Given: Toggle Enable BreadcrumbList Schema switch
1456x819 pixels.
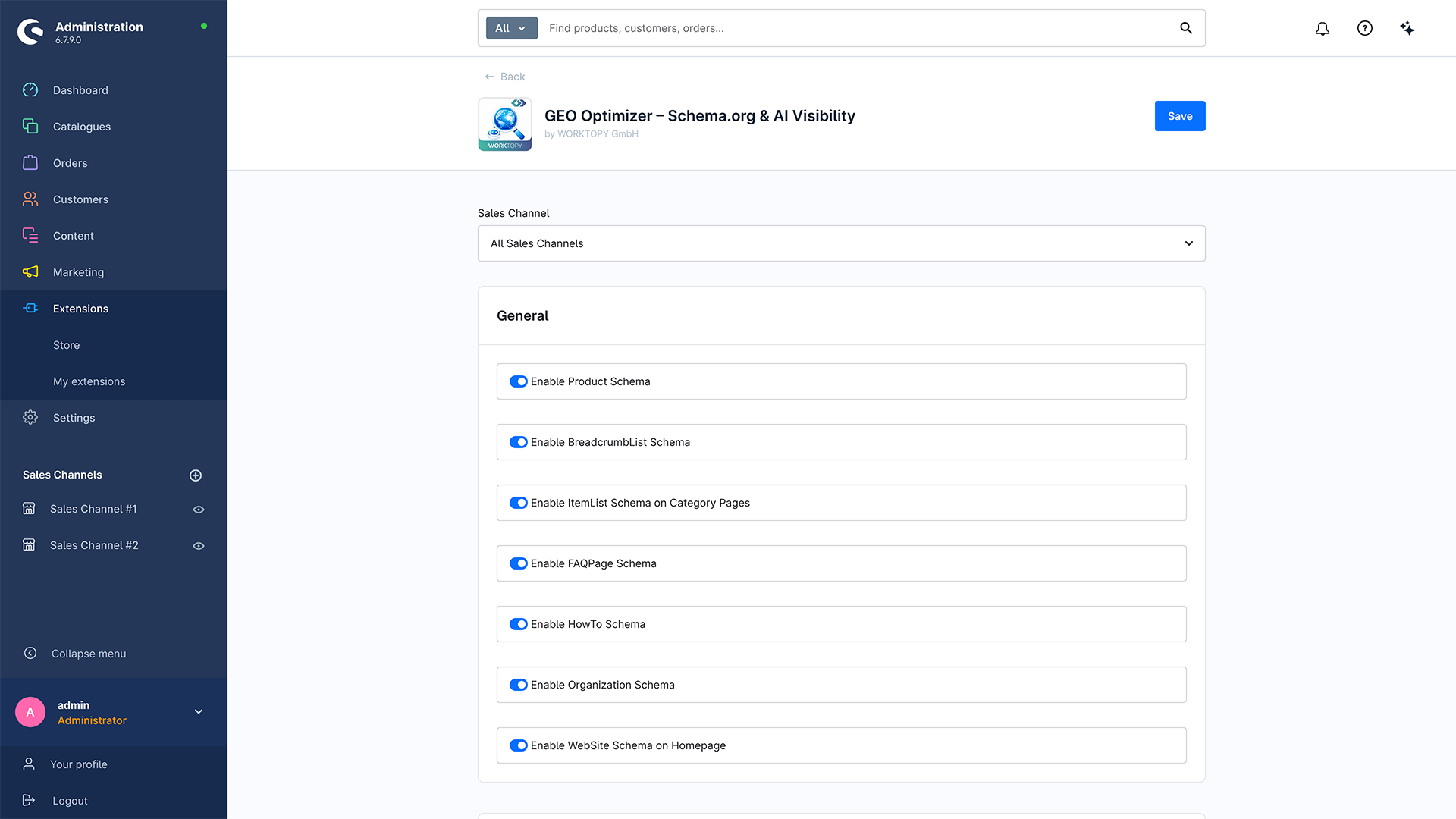Looking at the screenshot, I should [519, 442].
